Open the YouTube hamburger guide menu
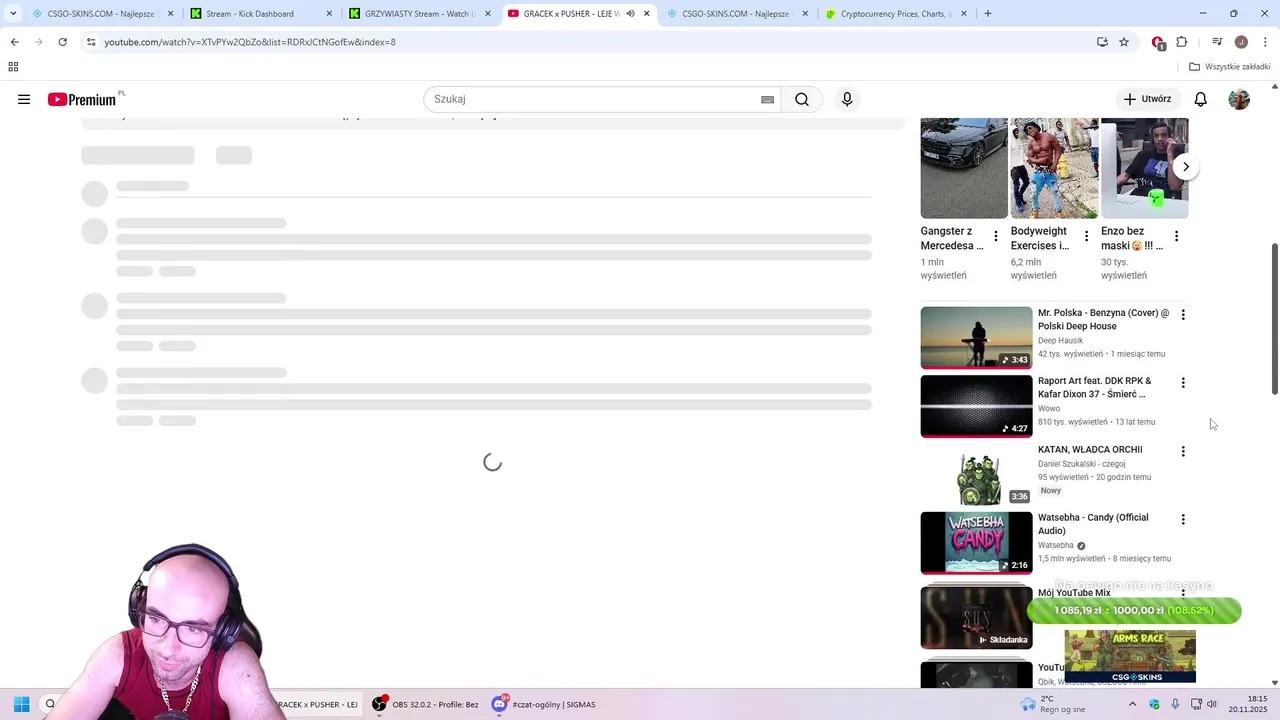 point(24,99)
